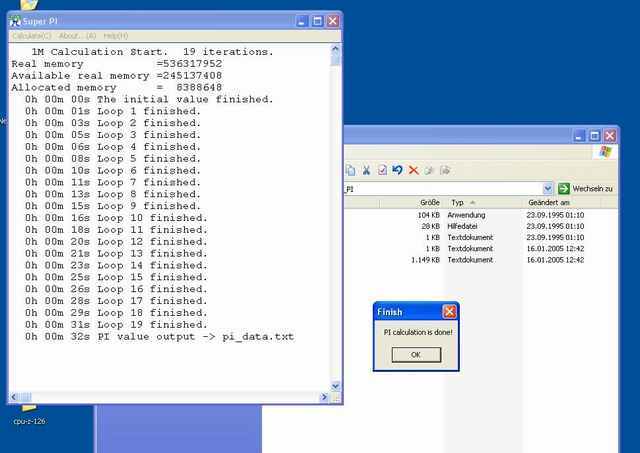This screenshot has width=640, height=453.
Task: Click the greyed Move To icon in Explorer toolbar
Action: point(429,171)
